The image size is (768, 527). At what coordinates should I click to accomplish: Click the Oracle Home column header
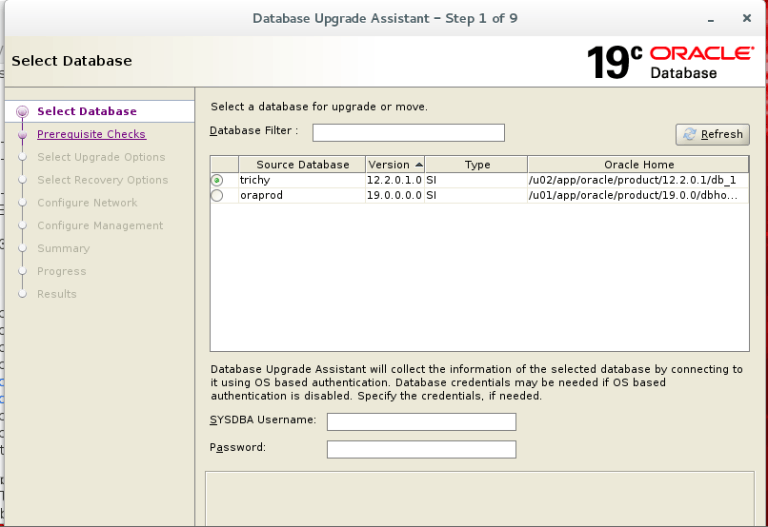(x=638, y=165)
